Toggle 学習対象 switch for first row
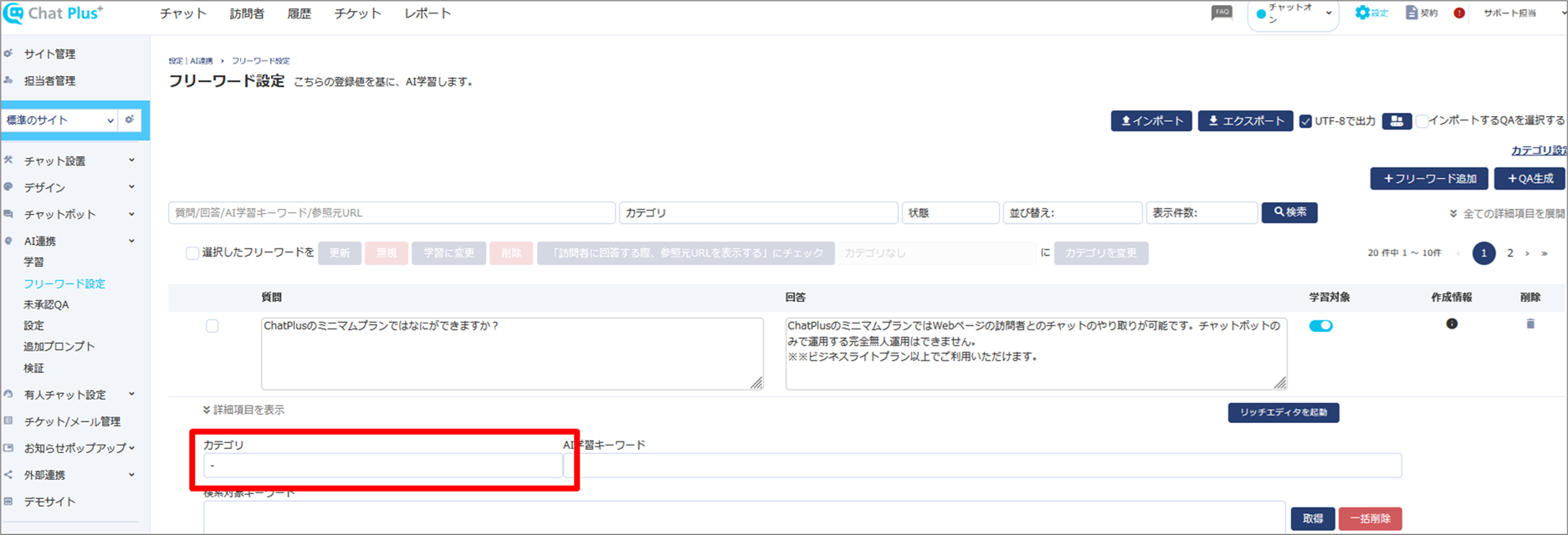The height and width of the screenshot is (535, 1568). 1321,326
